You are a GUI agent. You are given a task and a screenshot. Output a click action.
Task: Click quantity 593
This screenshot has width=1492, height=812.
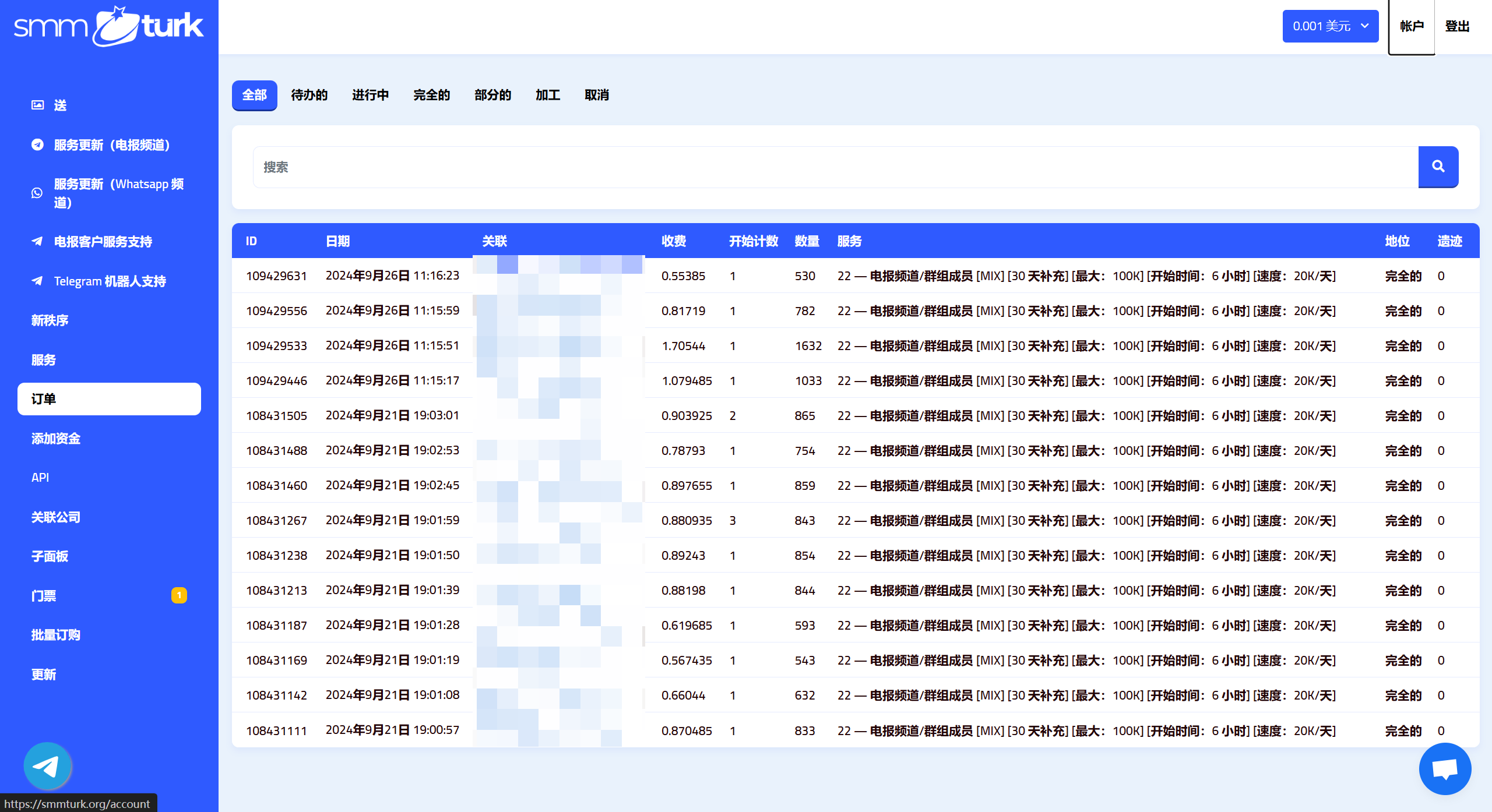click(805, 626)
